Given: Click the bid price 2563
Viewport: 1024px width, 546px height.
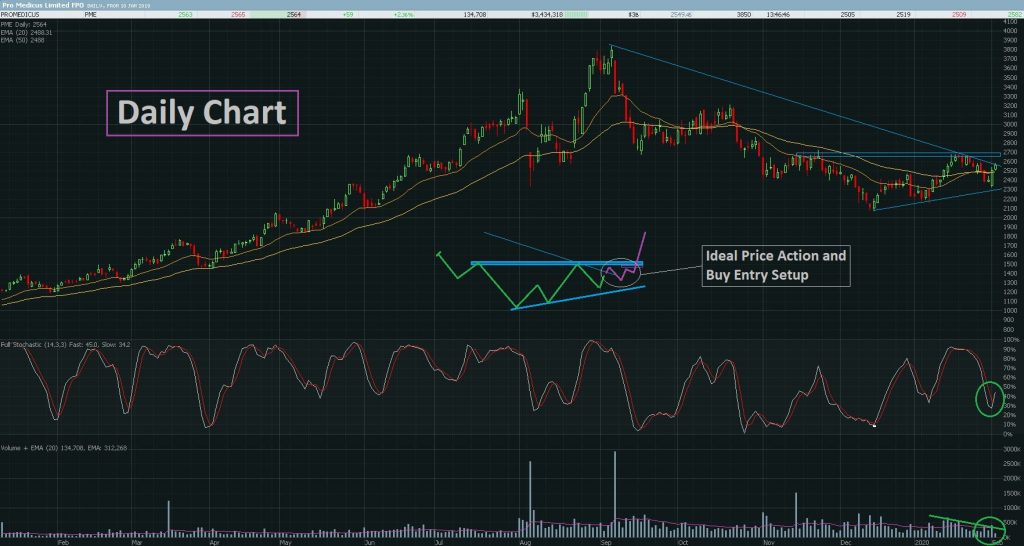Looking at the screenshot, I should point(183,14).
